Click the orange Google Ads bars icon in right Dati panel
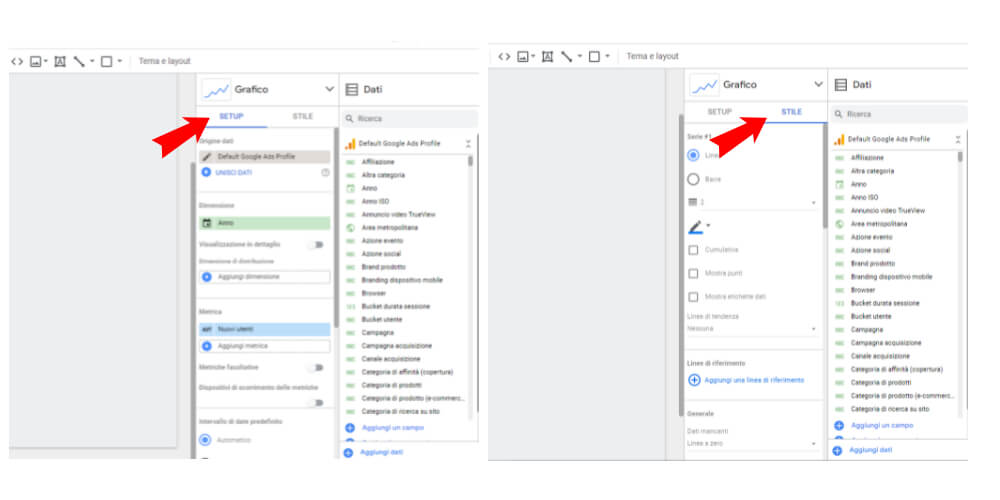Screen dimensions: 1000x500 click(839, 140)
